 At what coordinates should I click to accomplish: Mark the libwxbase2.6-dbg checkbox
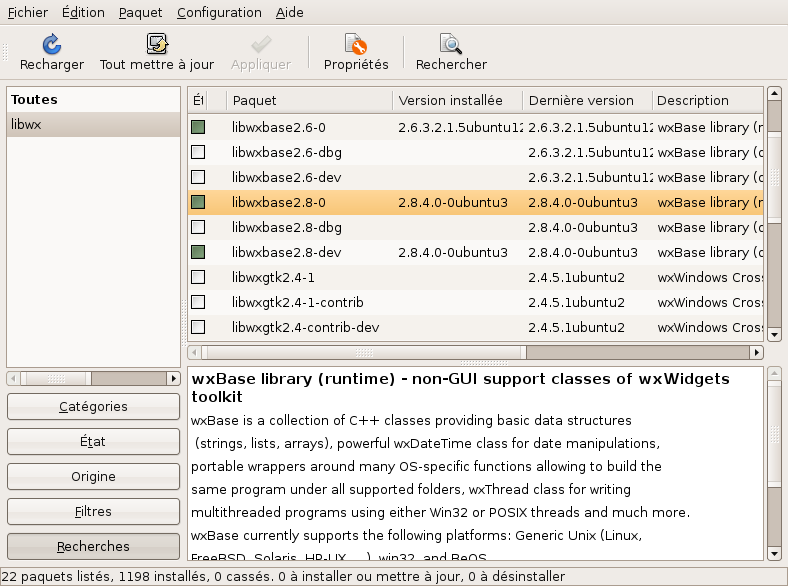tap(198, 152)
